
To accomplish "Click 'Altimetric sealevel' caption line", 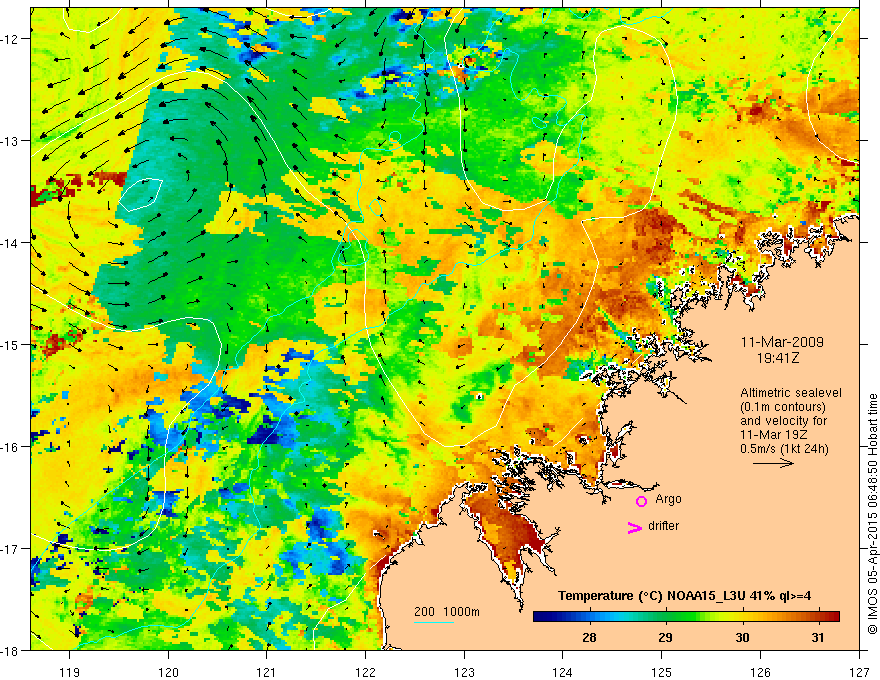I will click(791, 393).
